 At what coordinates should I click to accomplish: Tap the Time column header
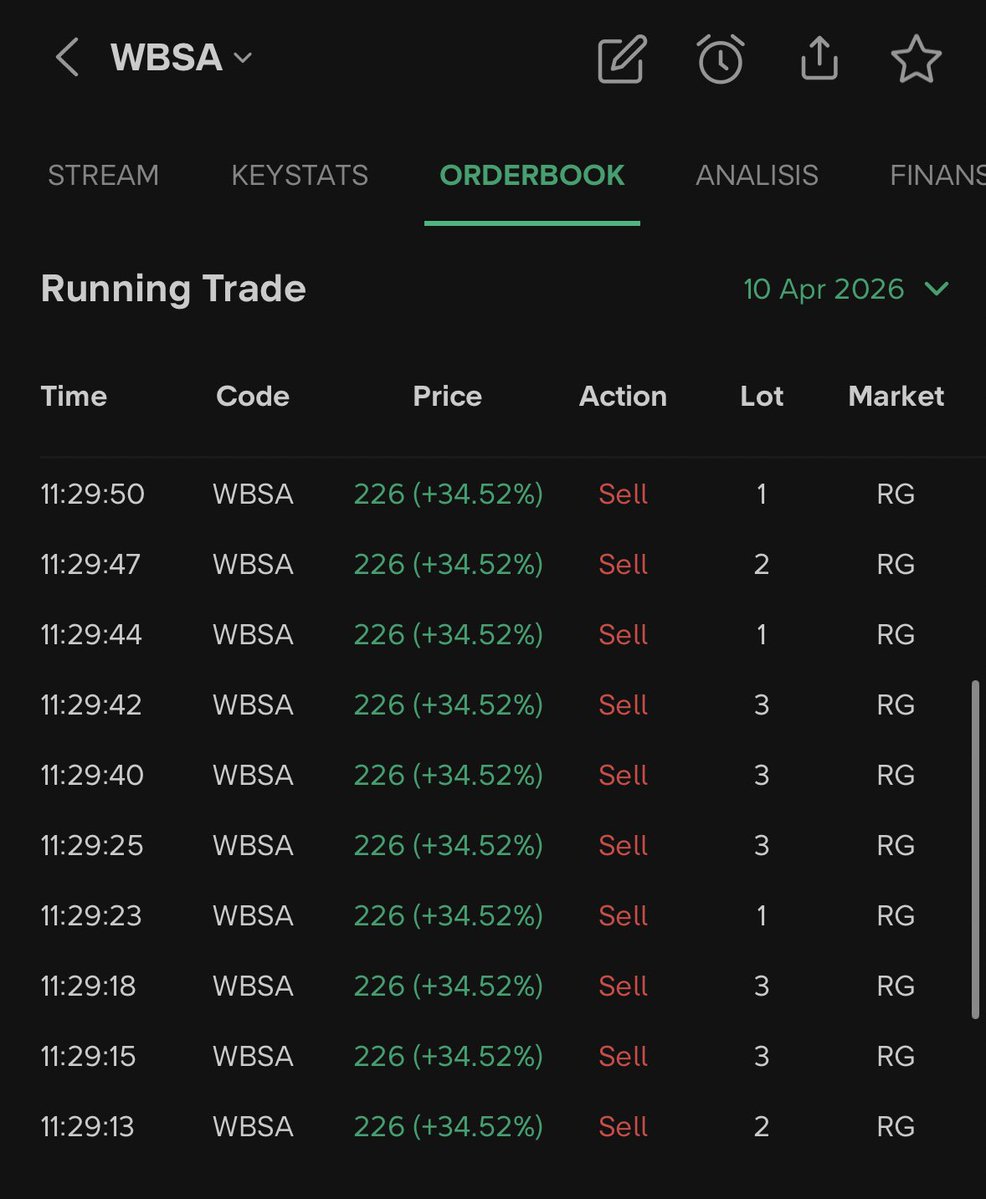click(73, 396)
